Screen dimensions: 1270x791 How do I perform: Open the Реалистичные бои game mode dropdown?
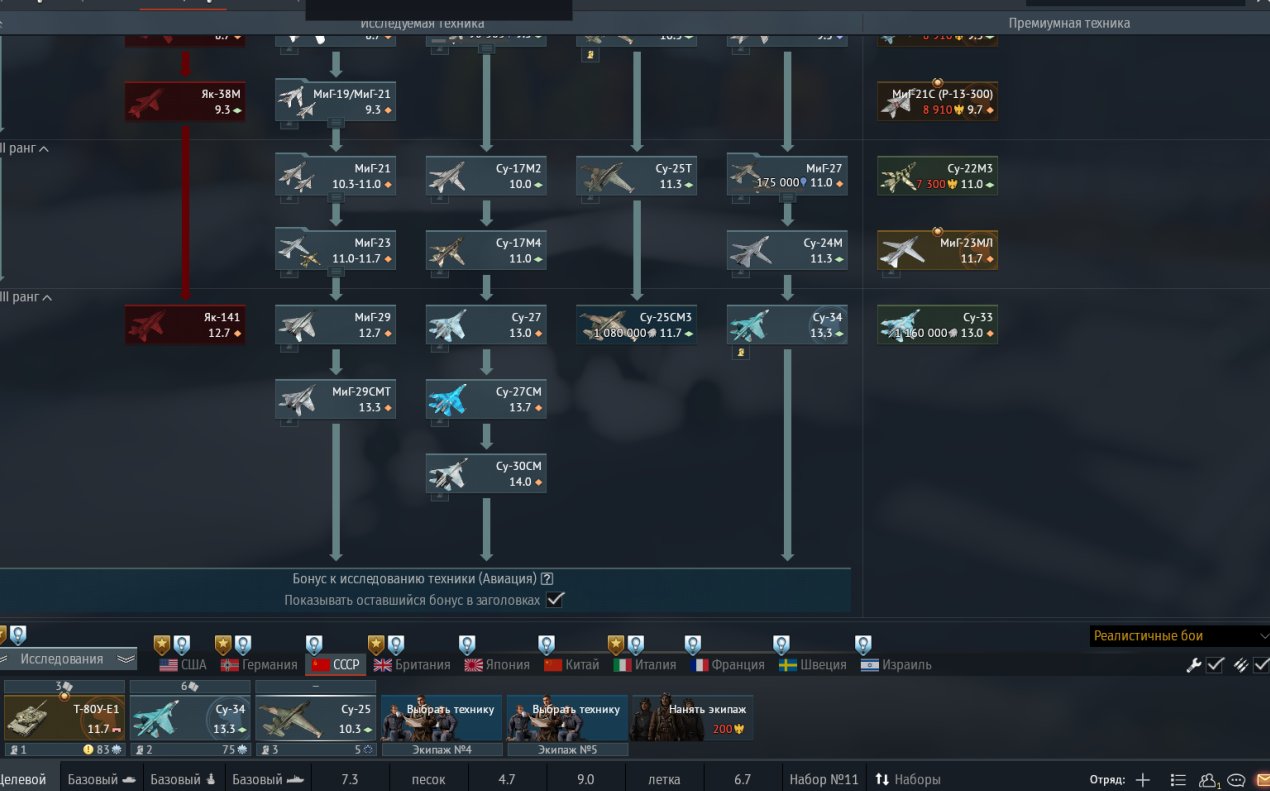click(x=1179, y=636)
